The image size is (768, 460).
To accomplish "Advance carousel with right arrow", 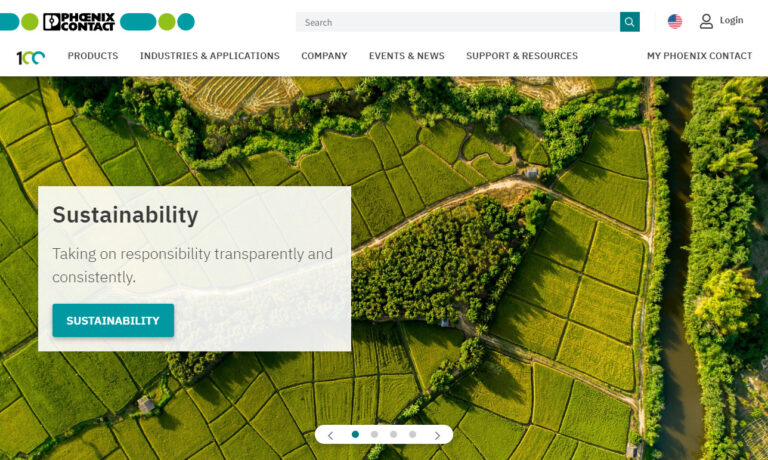I will [x=437, y=435].
